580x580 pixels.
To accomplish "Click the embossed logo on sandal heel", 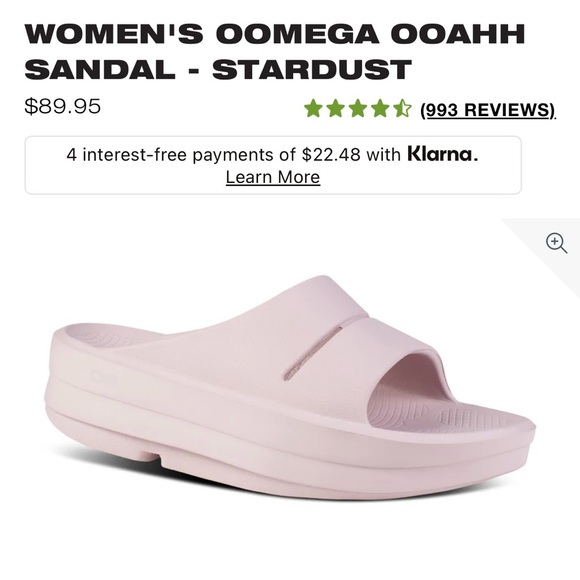I will pyautogui.click(x=103, y=376).
